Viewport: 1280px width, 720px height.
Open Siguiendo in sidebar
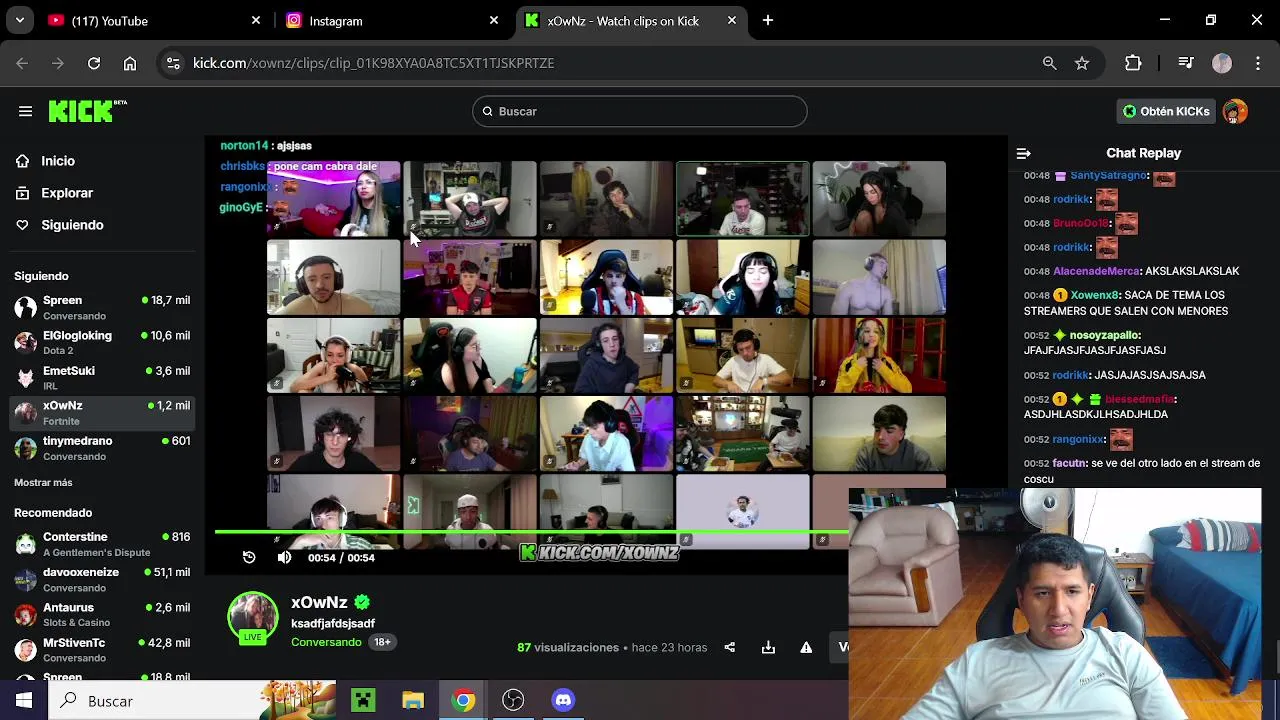(72, 225)
